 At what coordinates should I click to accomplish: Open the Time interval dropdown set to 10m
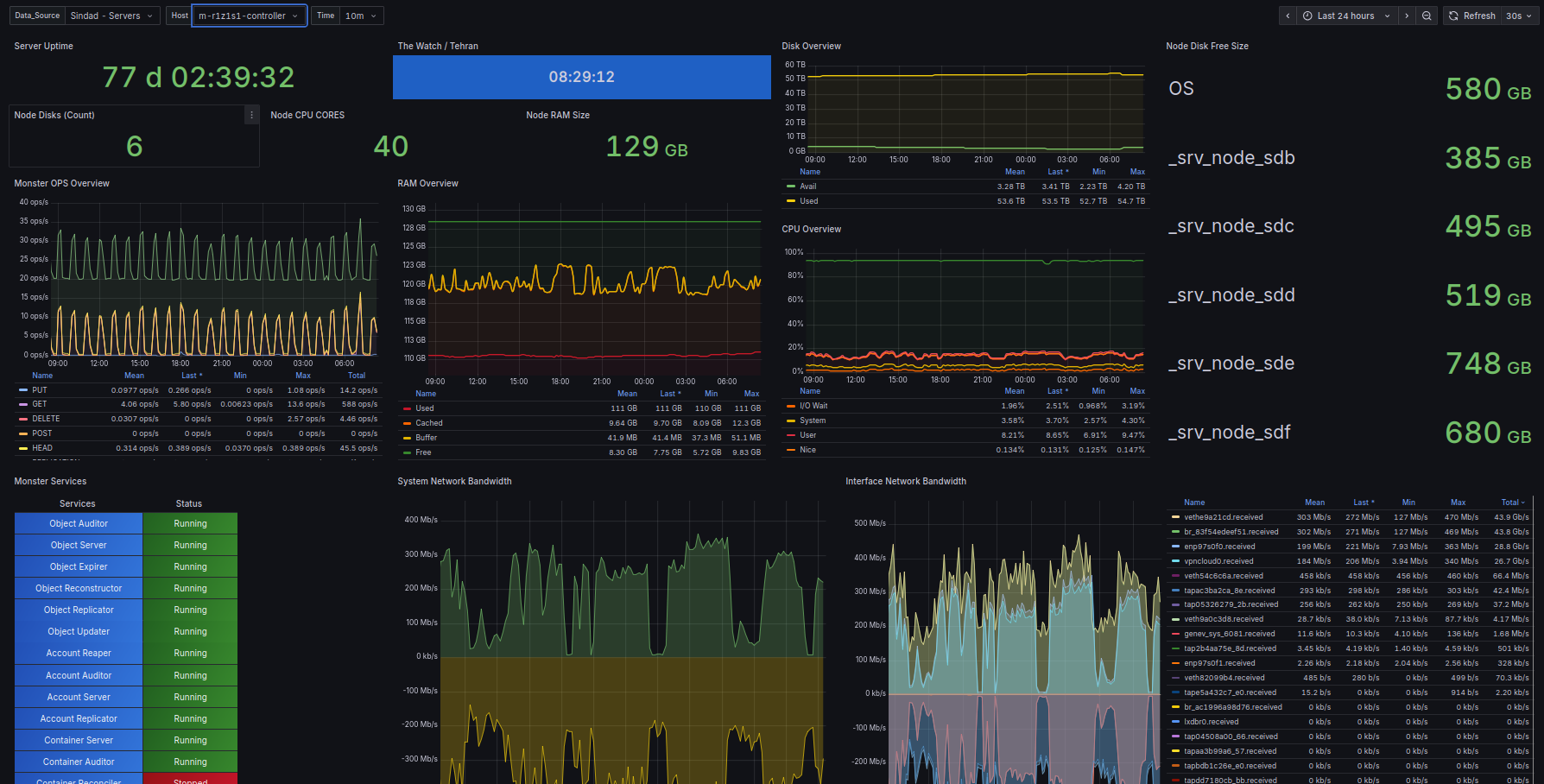[360, 16]
